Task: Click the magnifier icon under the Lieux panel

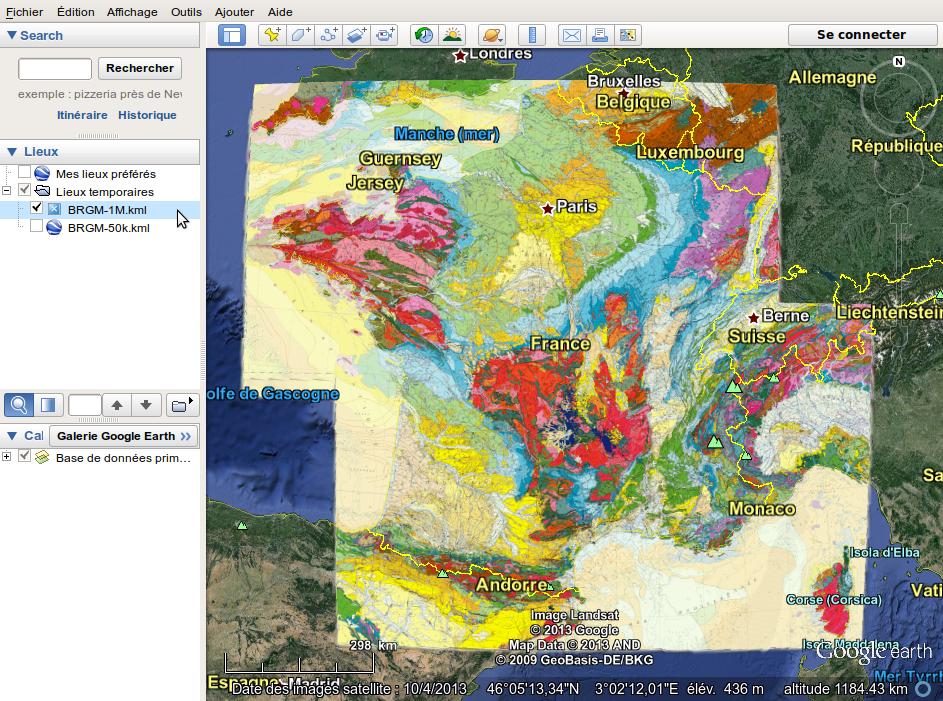Action: pos(19,405)
